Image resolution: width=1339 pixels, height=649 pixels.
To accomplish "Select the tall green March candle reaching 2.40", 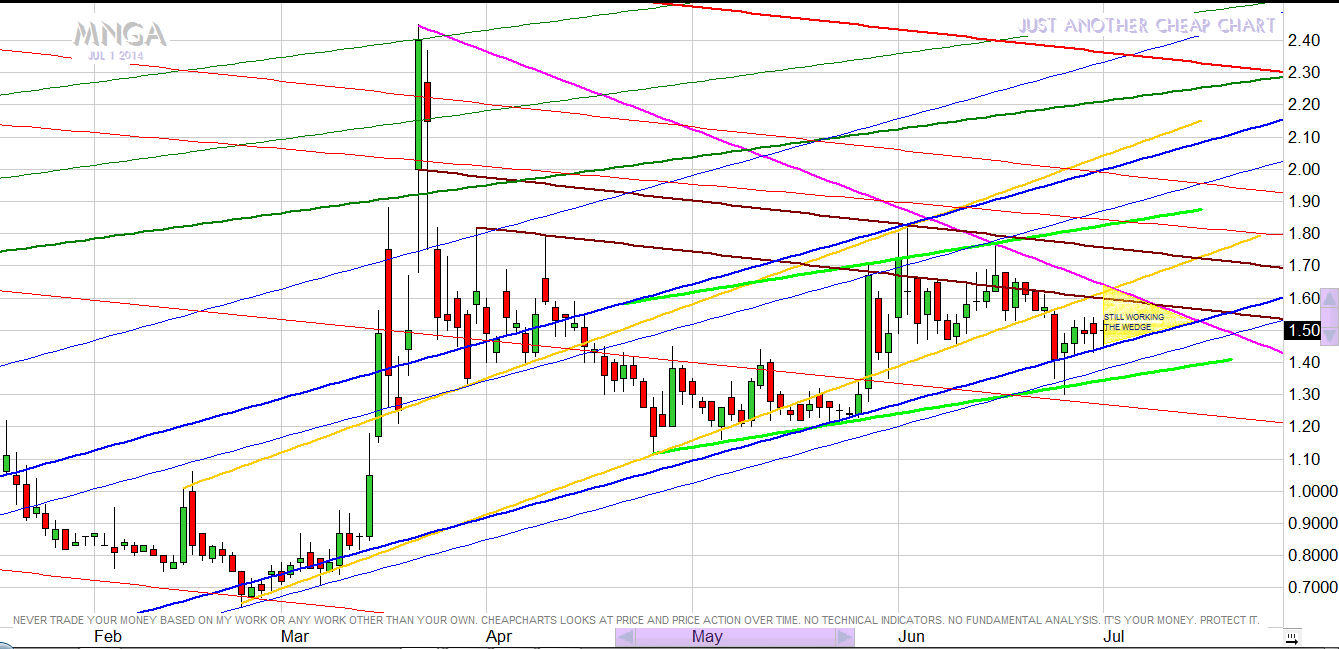I will [x=418, y=103].
